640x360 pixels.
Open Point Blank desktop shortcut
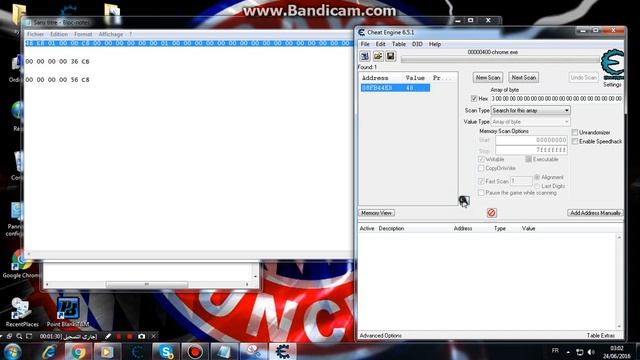pyautogui.click(x=68, y=312)
